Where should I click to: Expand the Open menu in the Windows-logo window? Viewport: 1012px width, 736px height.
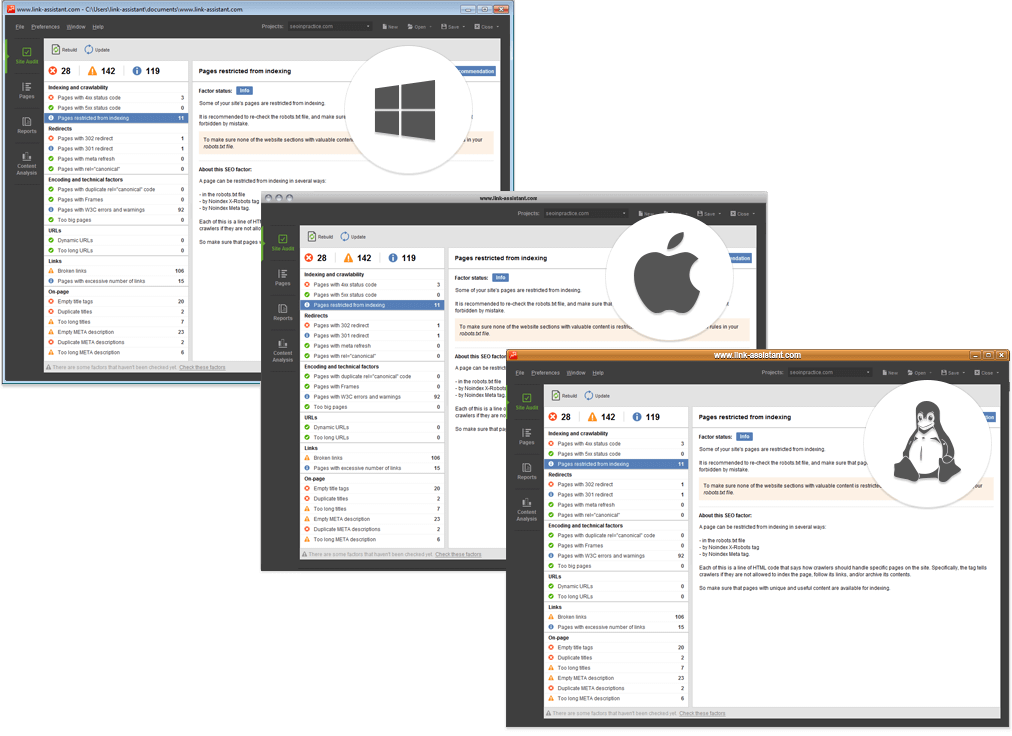(x=419, y=26)
